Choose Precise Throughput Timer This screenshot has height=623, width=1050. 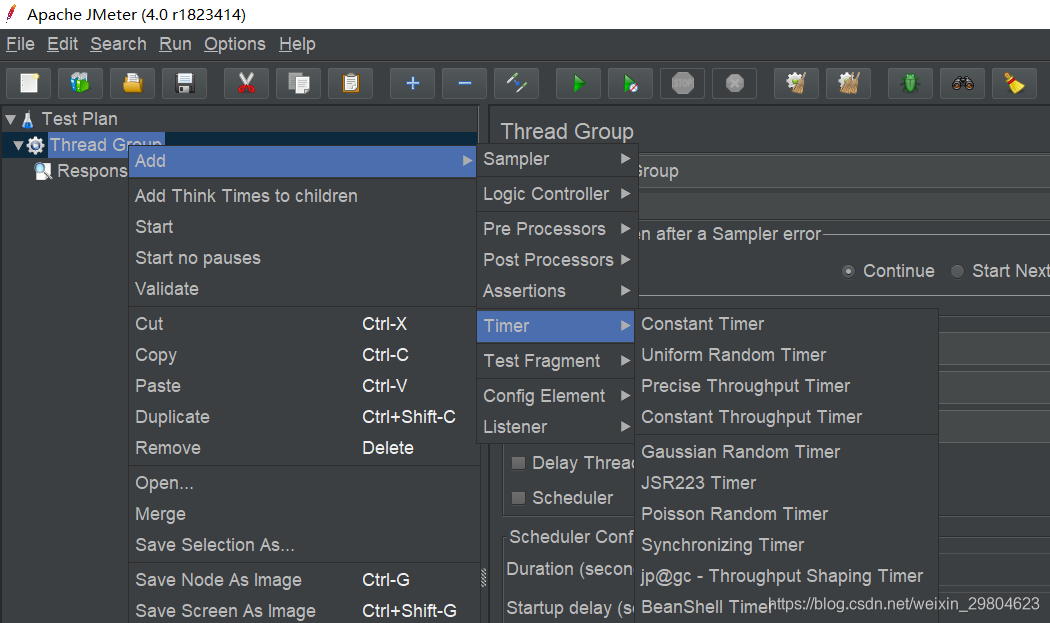tap(786, 387)
